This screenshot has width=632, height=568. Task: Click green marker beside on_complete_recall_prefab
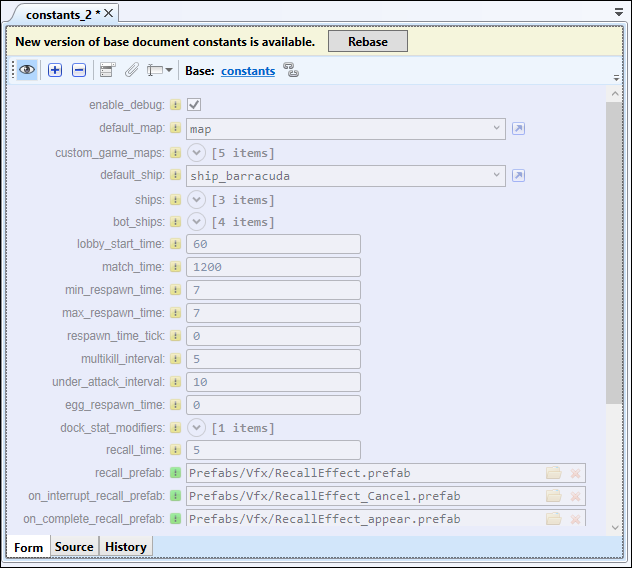click(x=175, y=519)
